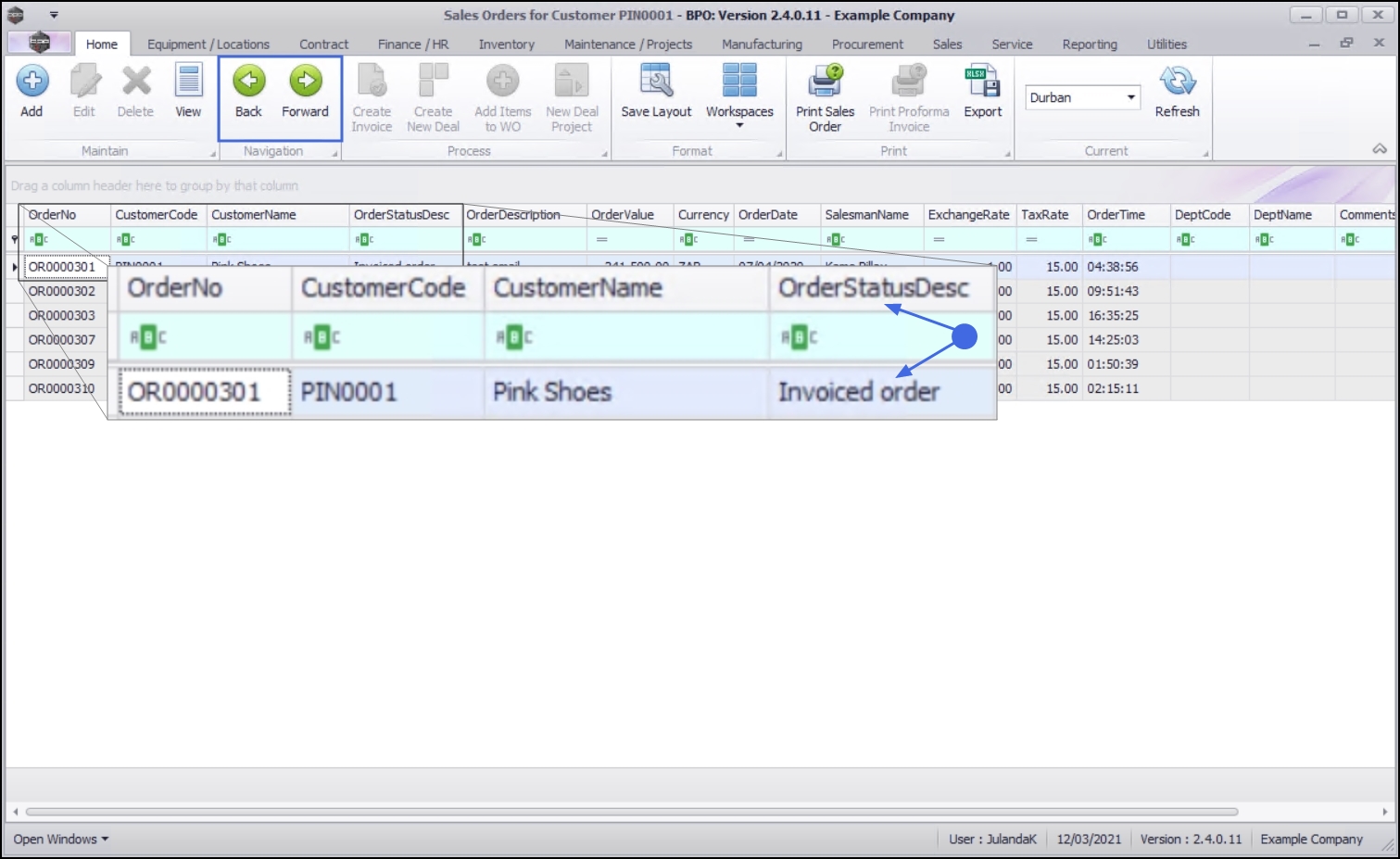Image resolution: width=1400 pixels, height=859 pixels.
Task: Go Back using the green arrow
Action: click(x=248, y=82)
